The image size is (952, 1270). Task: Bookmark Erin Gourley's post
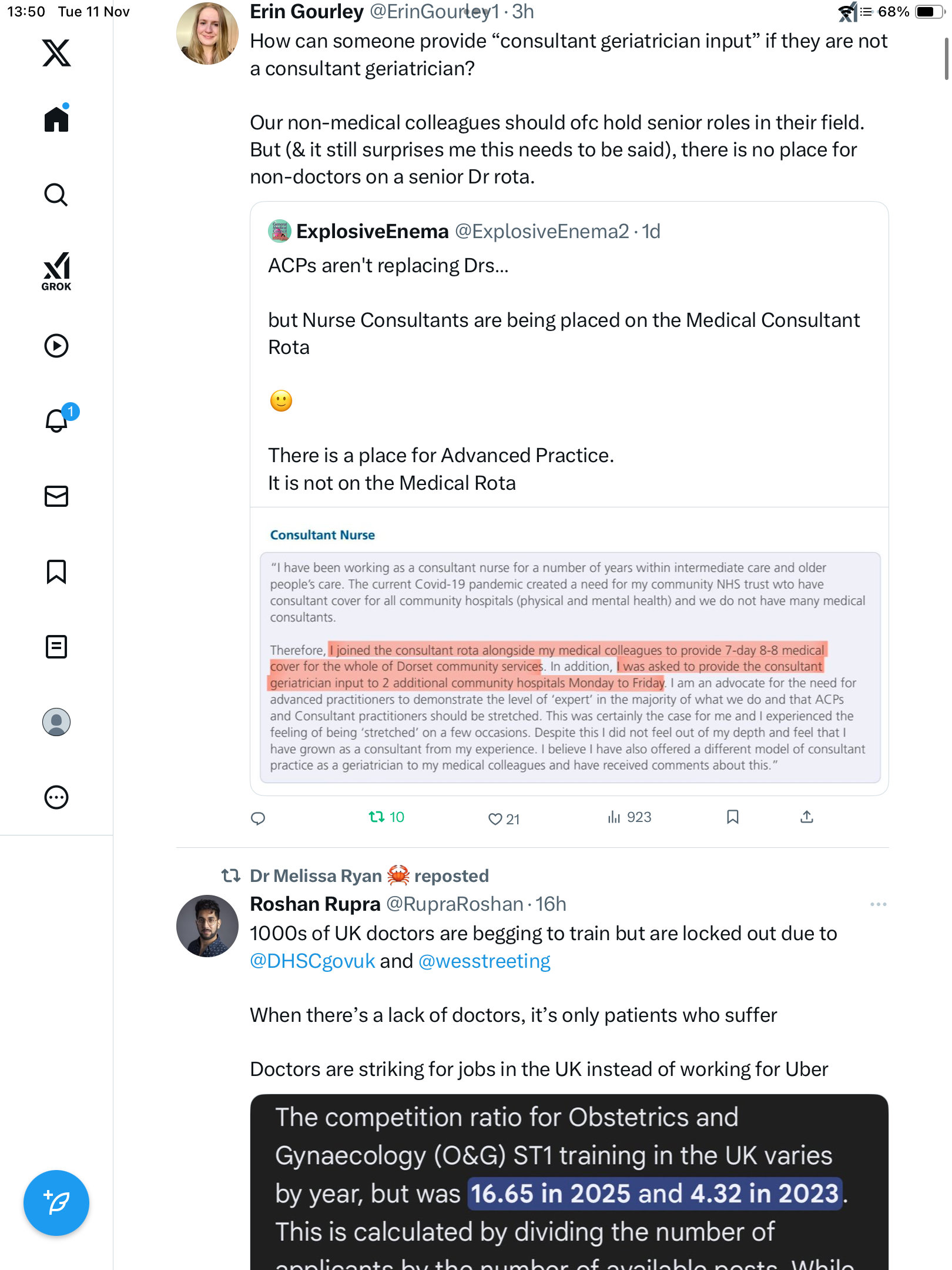point(732,817)
